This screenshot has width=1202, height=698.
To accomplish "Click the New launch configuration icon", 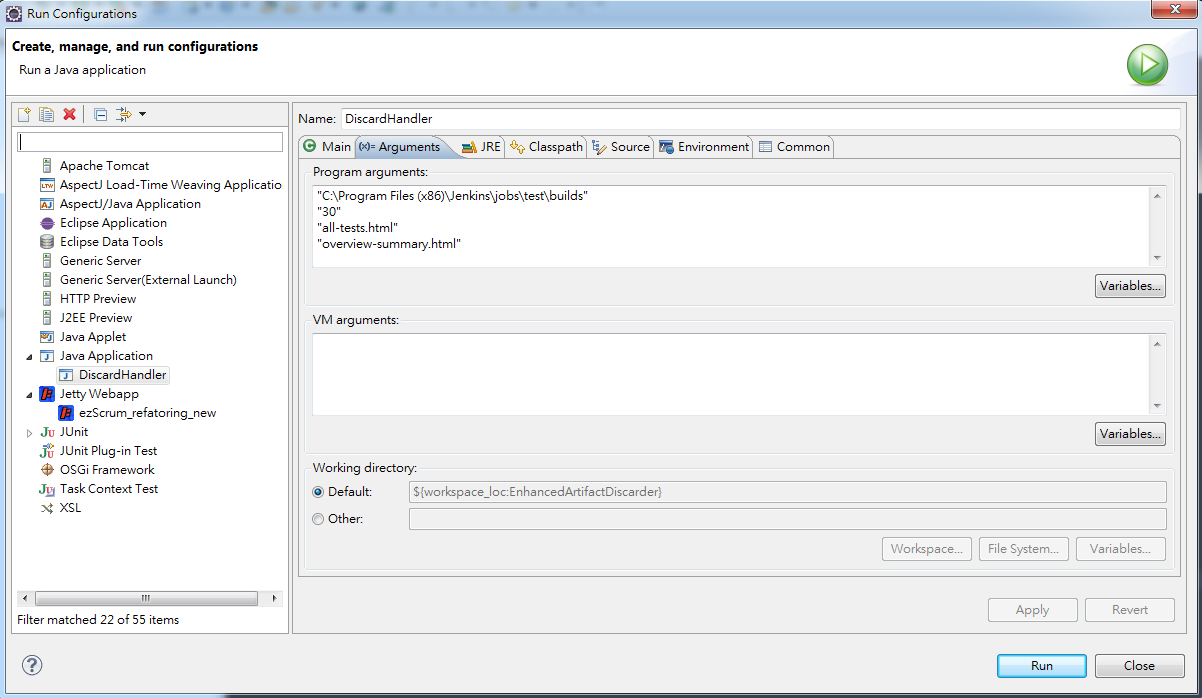I will pos(25,114).
